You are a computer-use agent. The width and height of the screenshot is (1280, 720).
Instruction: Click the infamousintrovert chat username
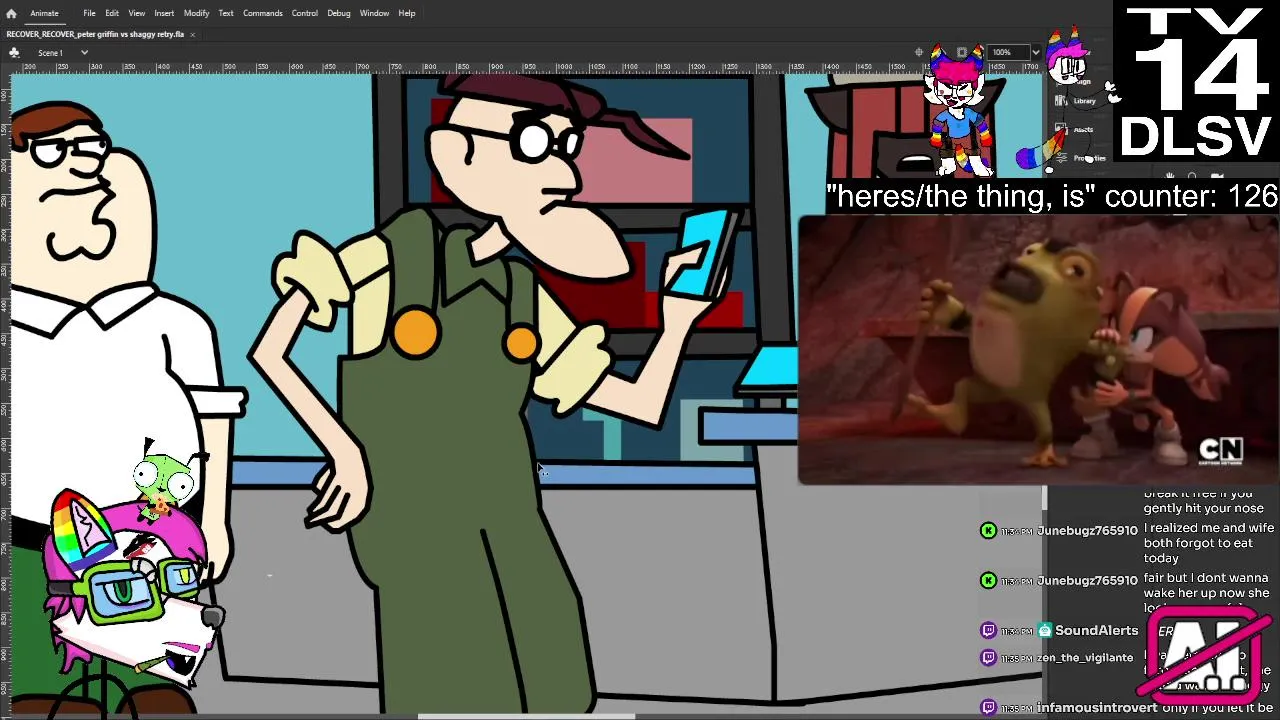(1097, 708)
